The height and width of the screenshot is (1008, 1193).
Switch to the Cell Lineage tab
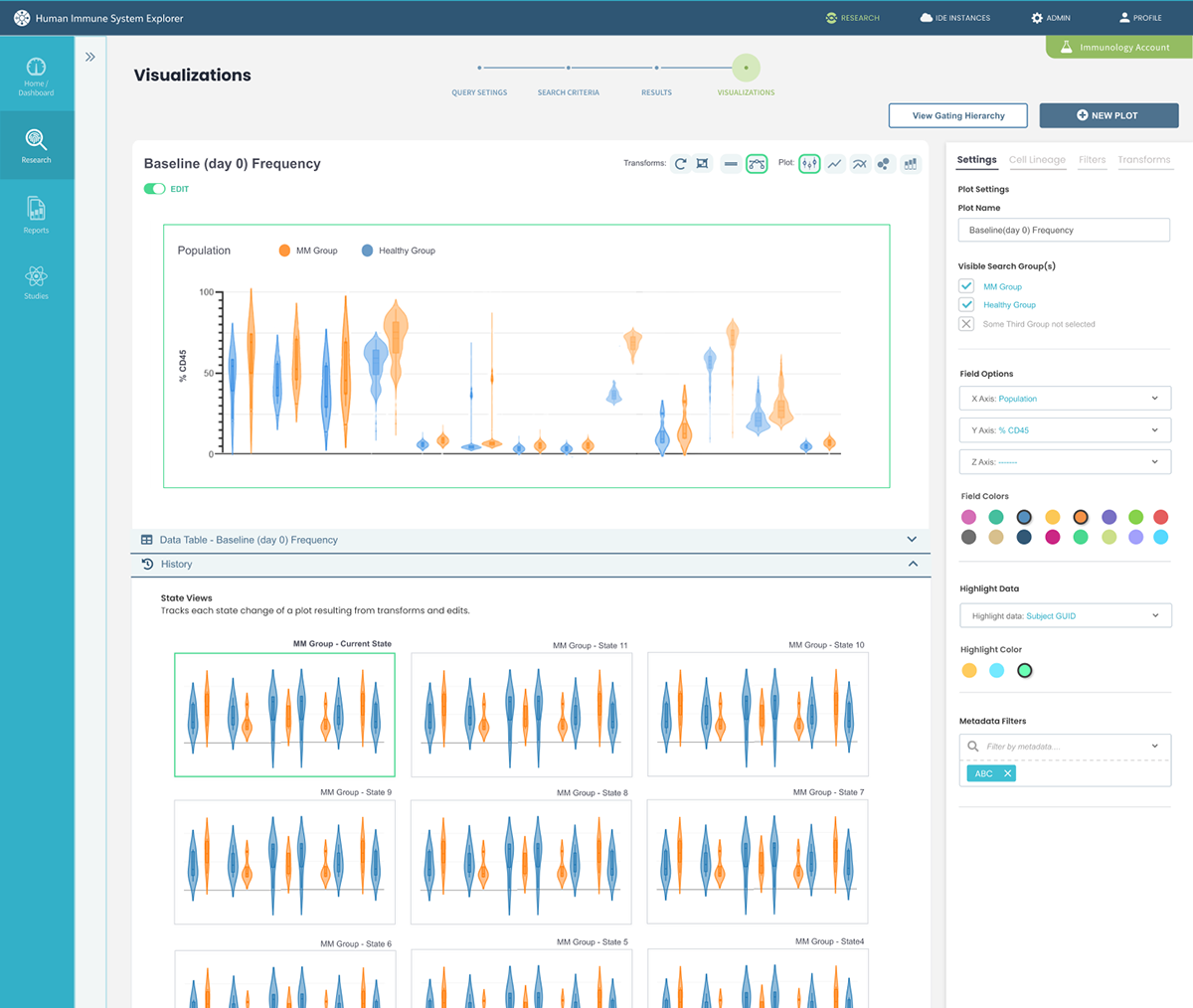(x=1037, y=160)
